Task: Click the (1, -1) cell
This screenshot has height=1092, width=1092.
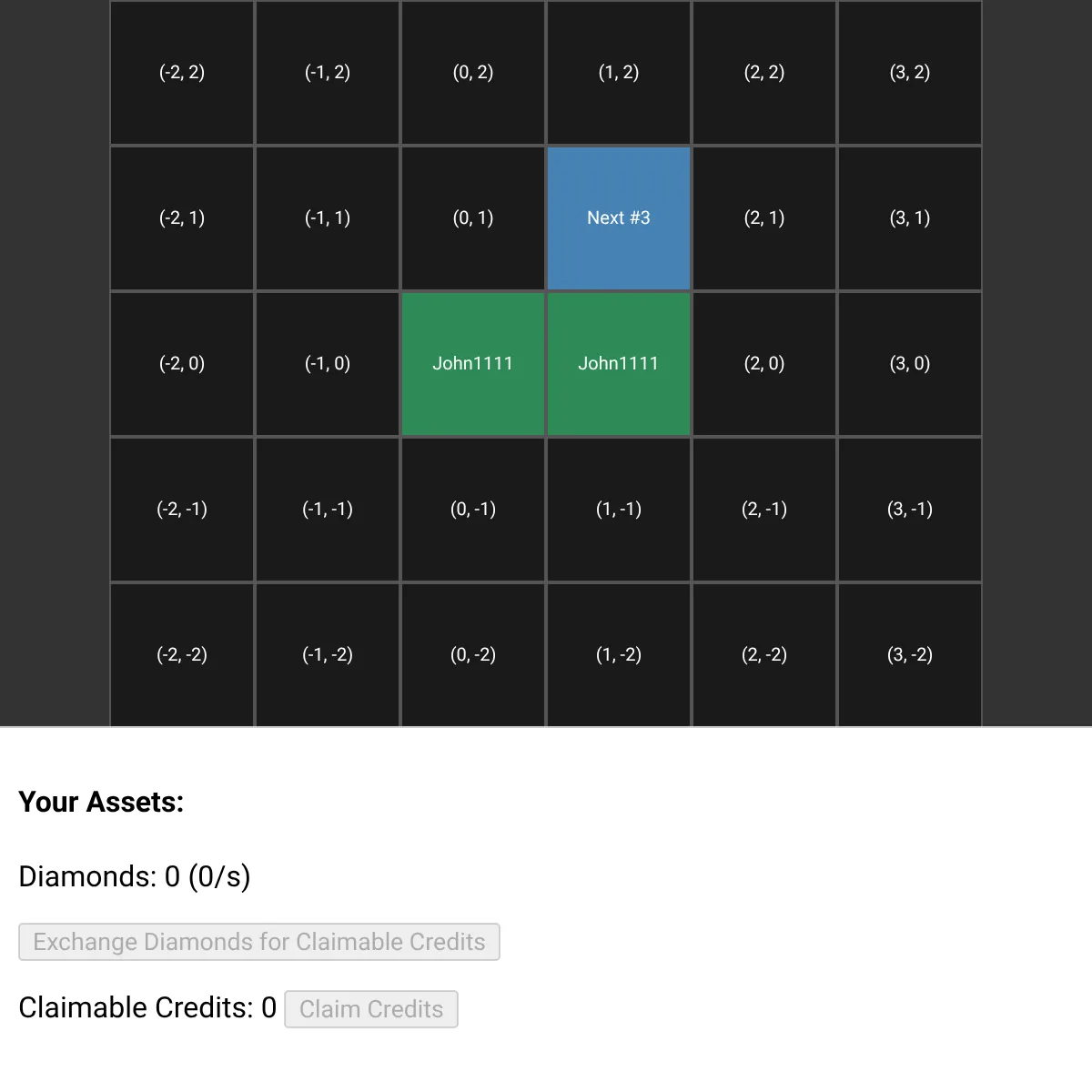Action: coord(619,510)
